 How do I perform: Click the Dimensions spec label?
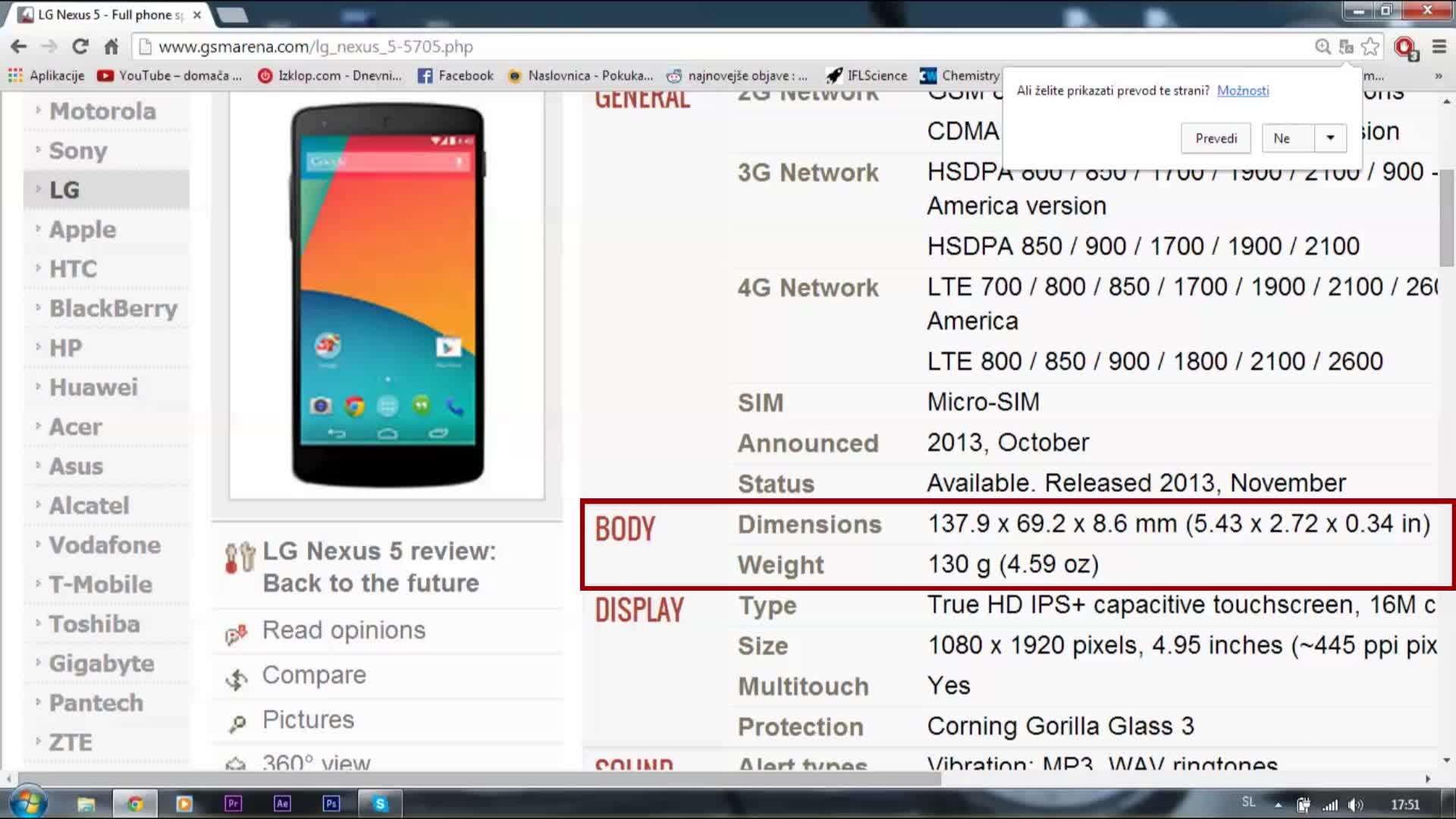(810, 525)
